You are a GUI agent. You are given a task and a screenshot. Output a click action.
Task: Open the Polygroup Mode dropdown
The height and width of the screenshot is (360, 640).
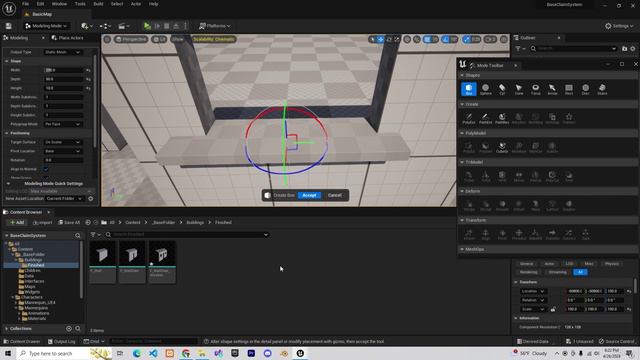(62, 124)
